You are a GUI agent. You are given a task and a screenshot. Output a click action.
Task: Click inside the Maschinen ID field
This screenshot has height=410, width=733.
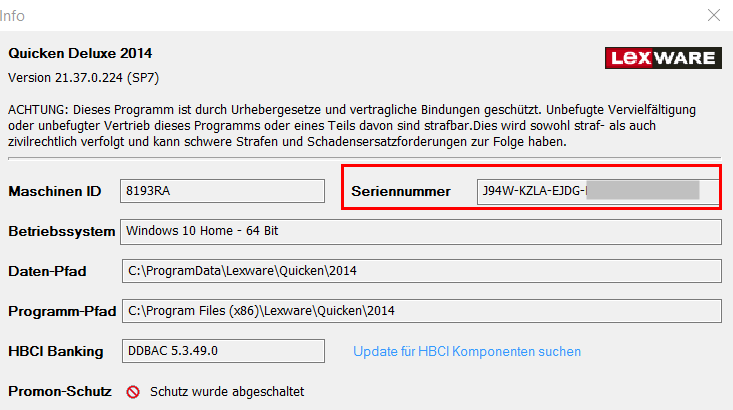[223, 191]
